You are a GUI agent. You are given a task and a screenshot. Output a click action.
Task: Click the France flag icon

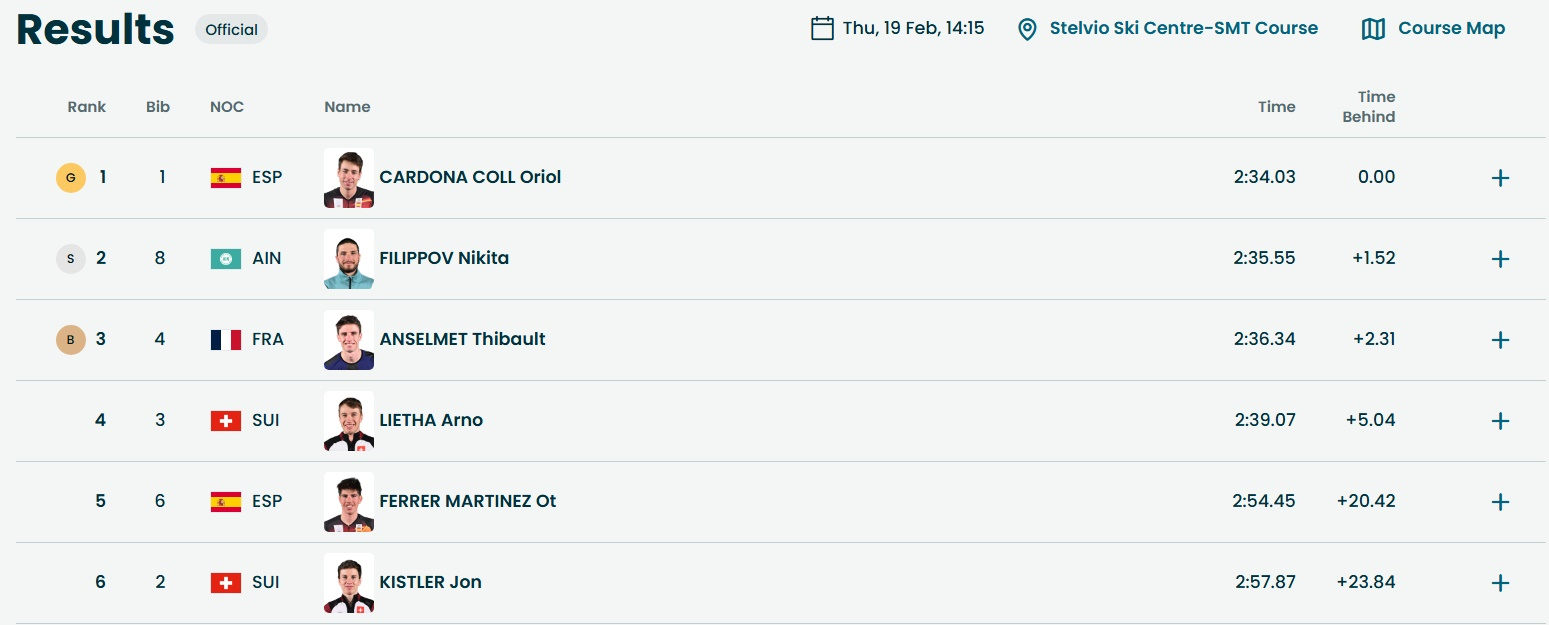tap(226, 340)
